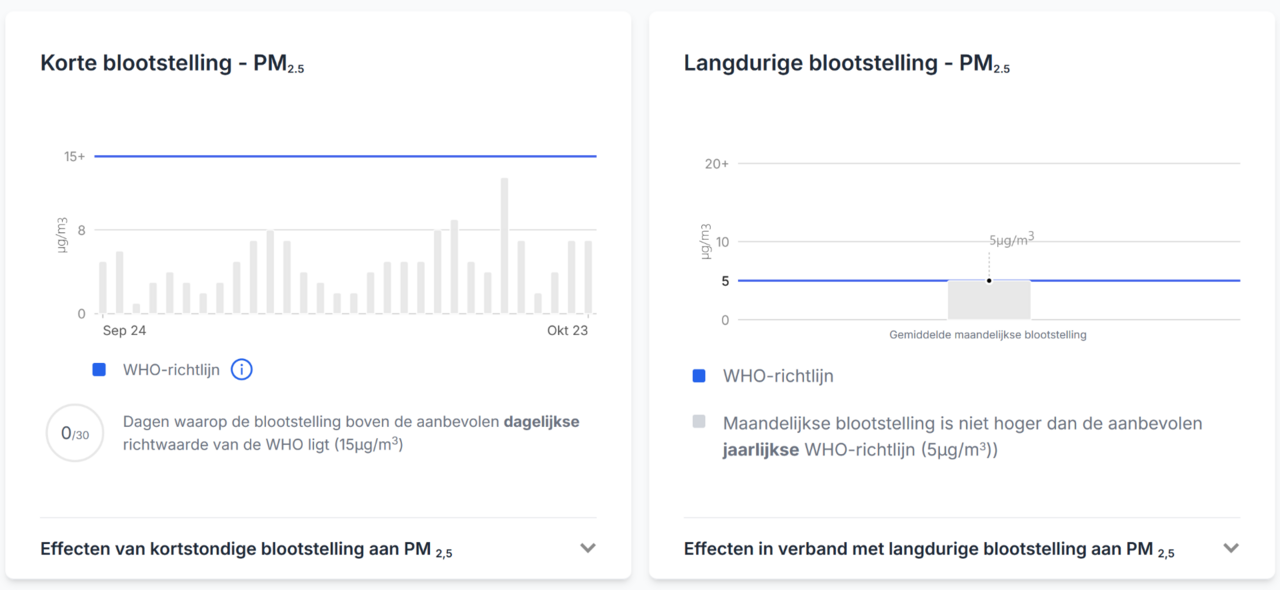Viewport: 1280px width, 590px height.
Task: Click the "Gemiddelde maandelijkse blootstelling" axis label
Action: point(987,335)
